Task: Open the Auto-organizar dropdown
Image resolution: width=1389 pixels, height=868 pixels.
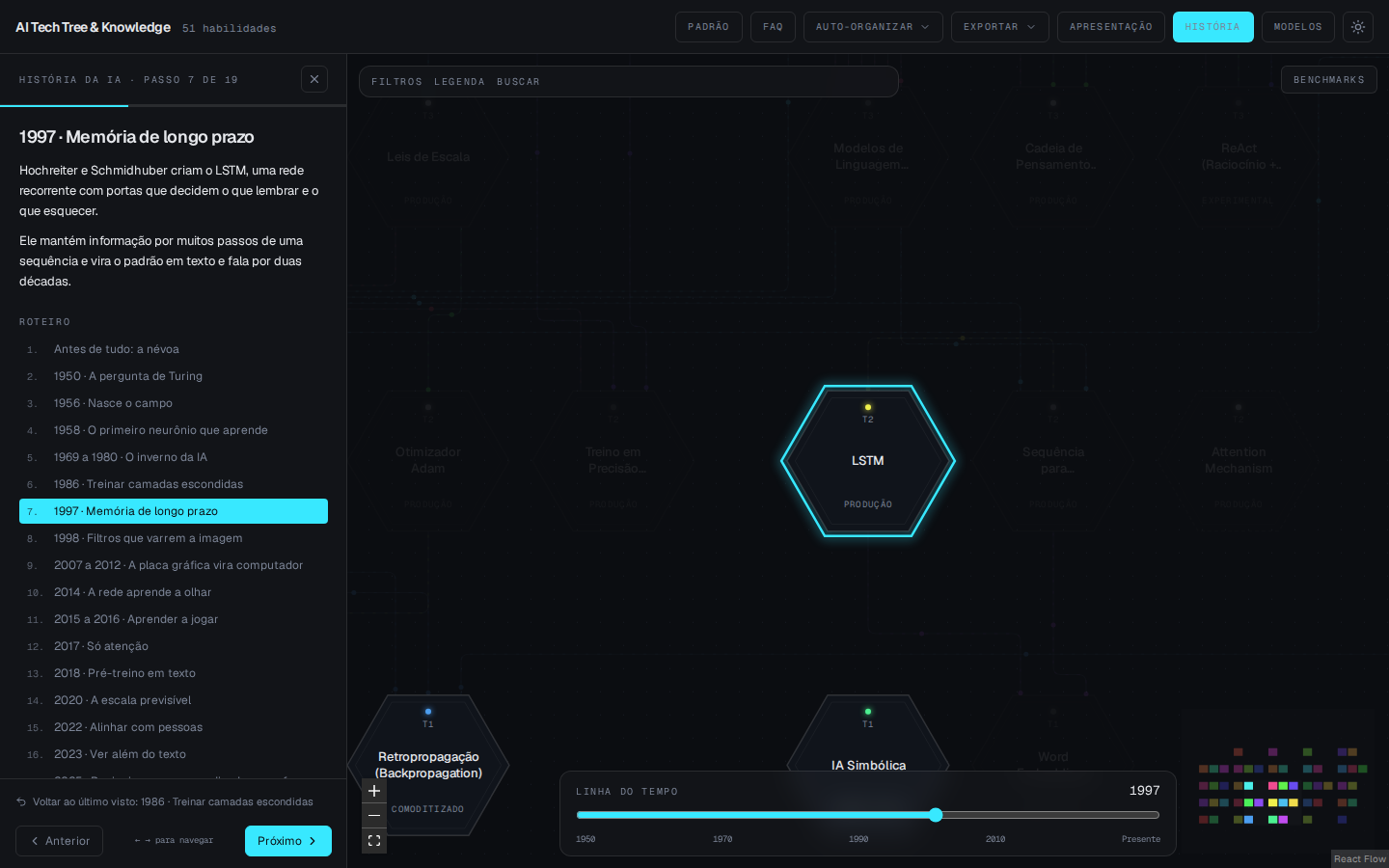Action: coord(873,27)
